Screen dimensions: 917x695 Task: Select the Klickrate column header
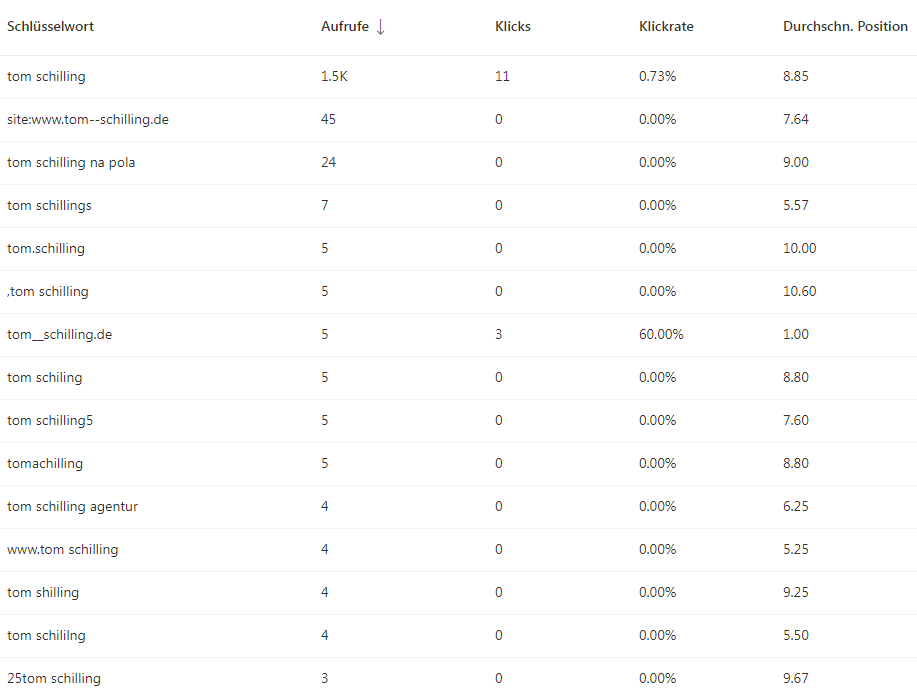tap(666, 27)
